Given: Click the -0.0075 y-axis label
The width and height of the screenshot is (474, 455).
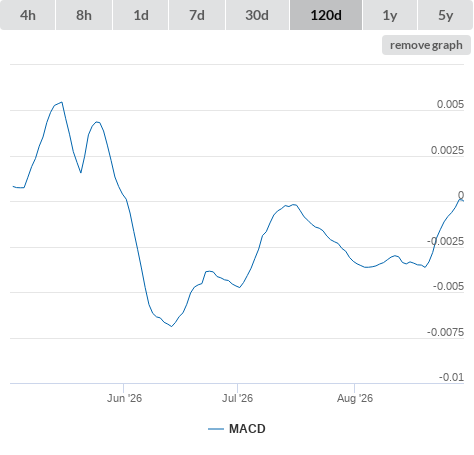Looking at the screenshot, I should point(445,332).
